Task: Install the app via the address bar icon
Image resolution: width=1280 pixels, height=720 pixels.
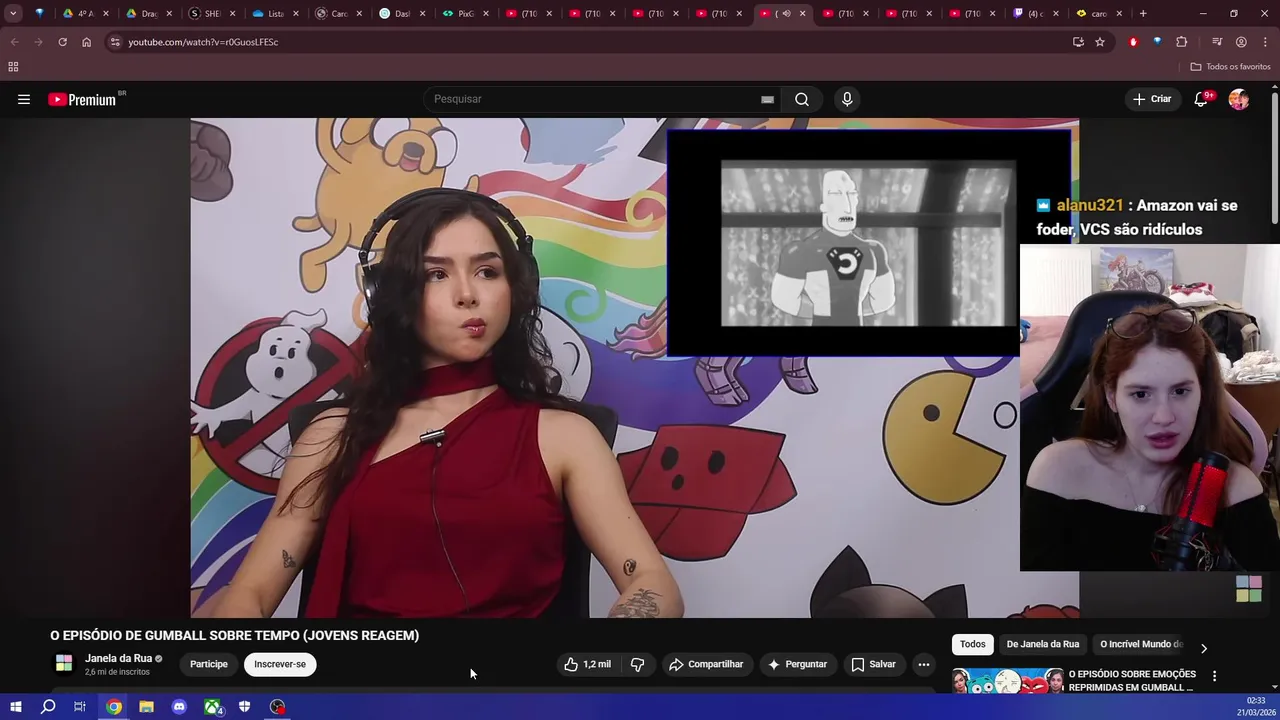Action: click(x=1078, y=42)
